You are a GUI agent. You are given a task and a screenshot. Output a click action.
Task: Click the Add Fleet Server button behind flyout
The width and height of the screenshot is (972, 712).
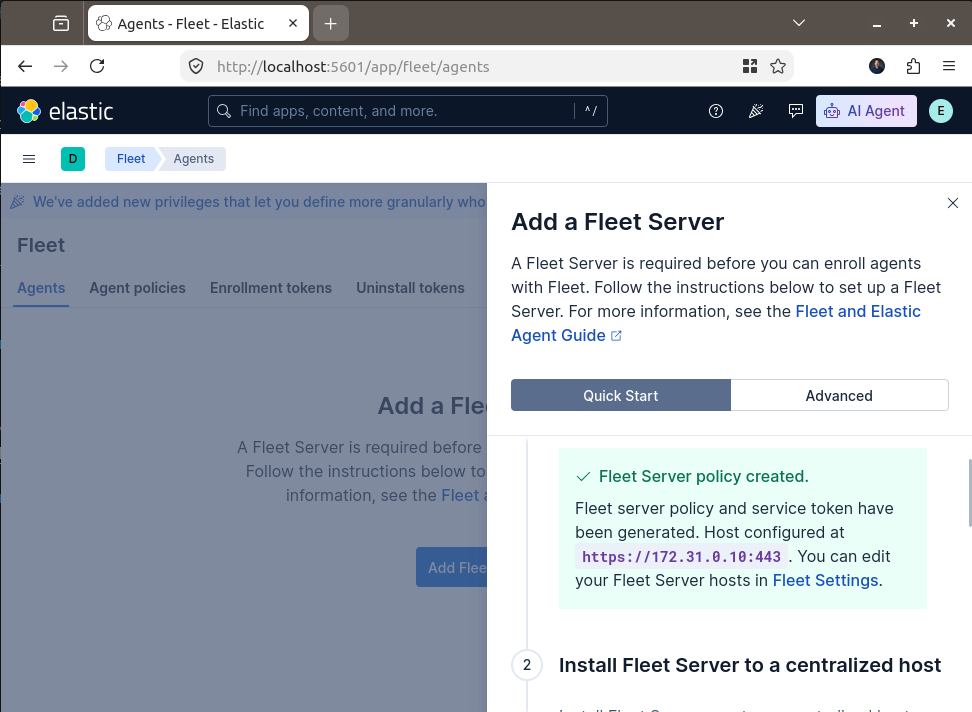[453, 567]
